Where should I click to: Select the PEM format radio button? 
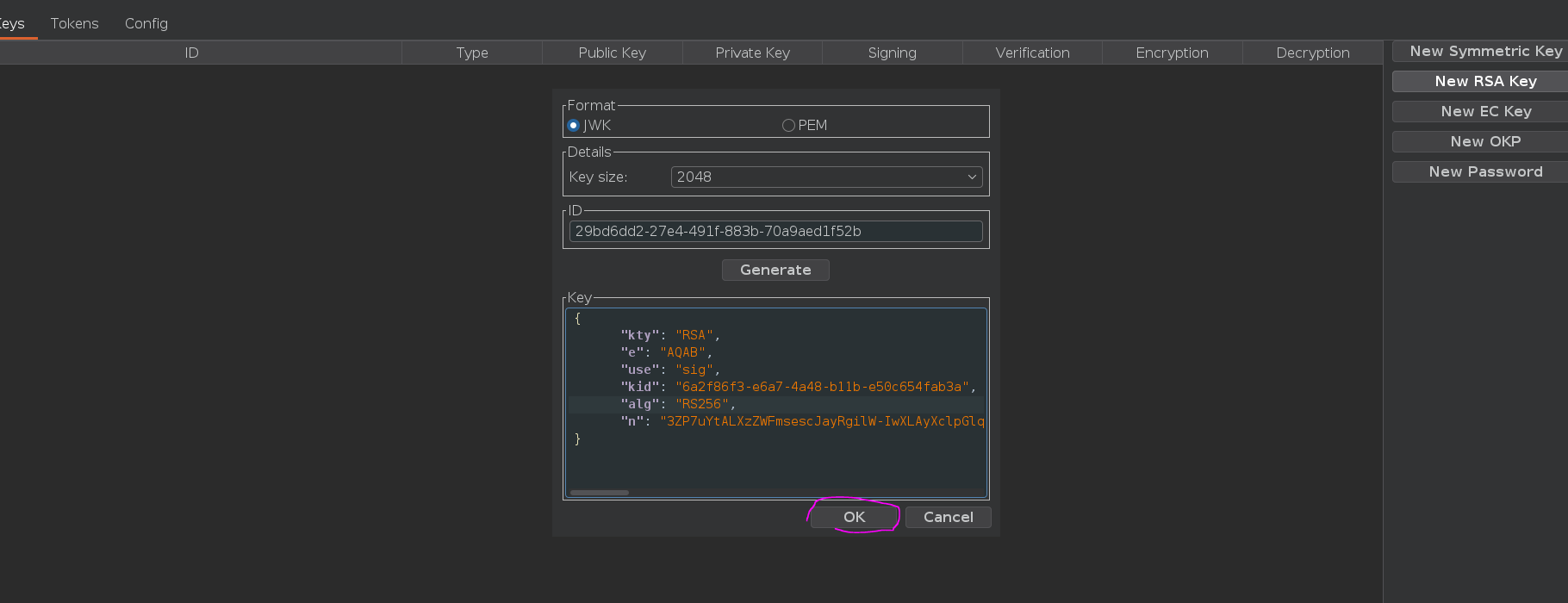point(788,126)
